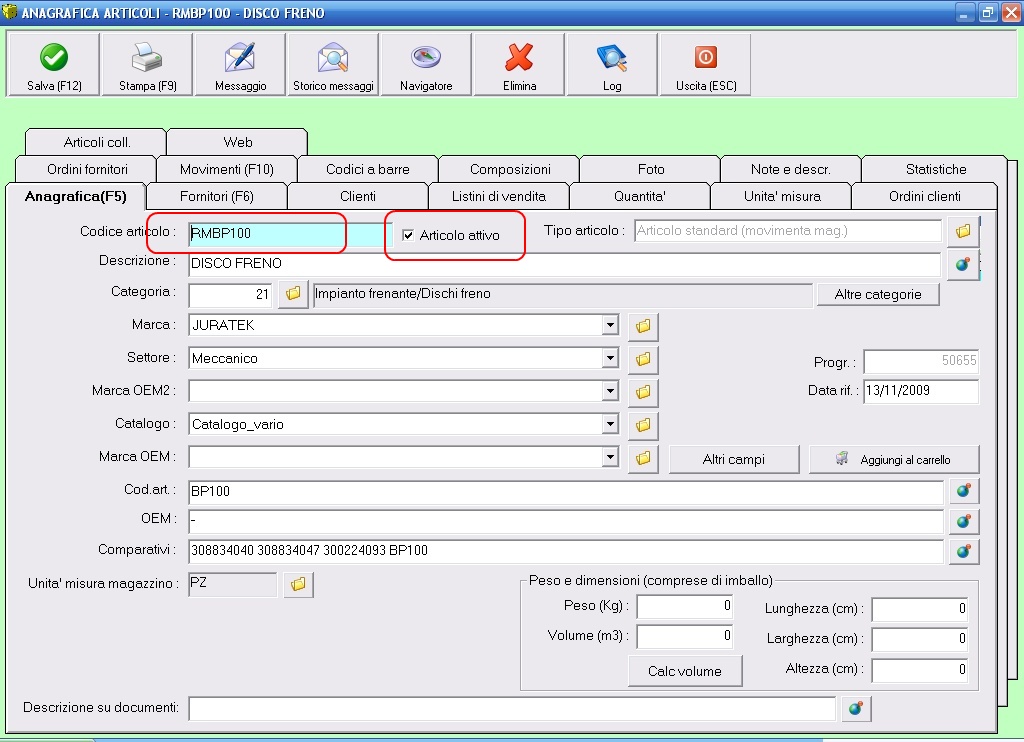Open folder icon next to Marca JURATEK
This screenshot has width=1024, height=742.
coord(643,326)
